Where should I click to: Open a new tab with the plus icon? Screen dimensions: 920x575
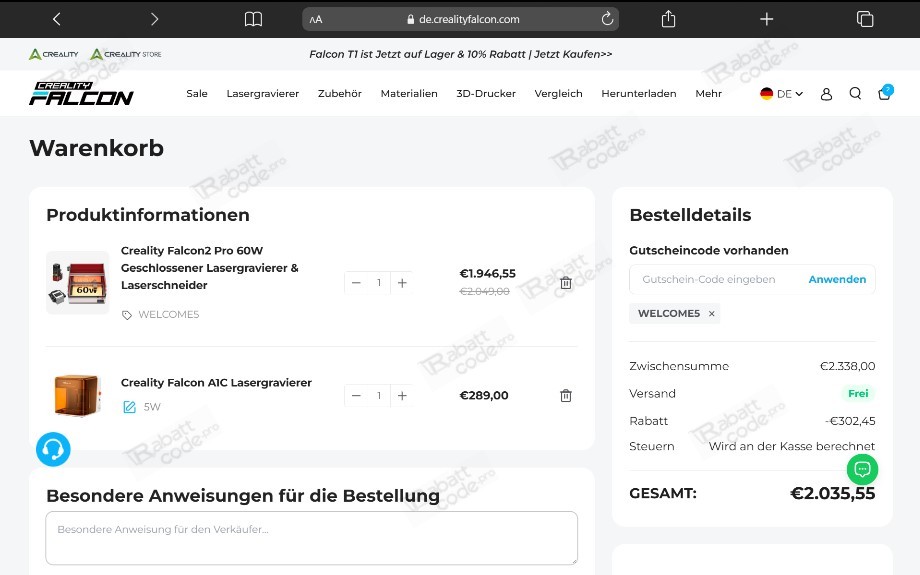coord(766,19)
